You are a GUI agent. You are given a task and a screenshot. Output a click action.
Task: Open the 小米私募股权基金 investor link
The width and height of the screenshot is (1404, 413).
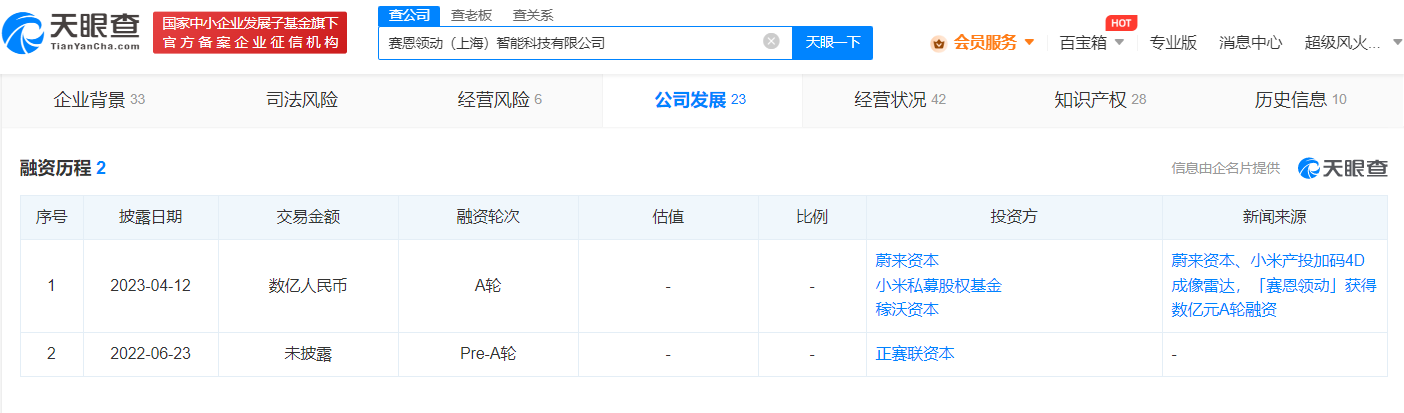(938, 285)
